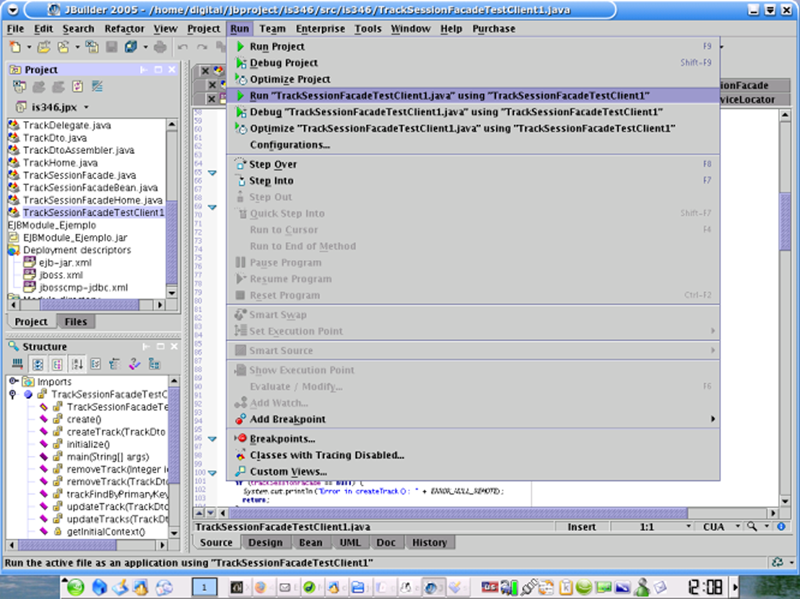Select jboss.xml in the project tree

[x=61, y=274]
